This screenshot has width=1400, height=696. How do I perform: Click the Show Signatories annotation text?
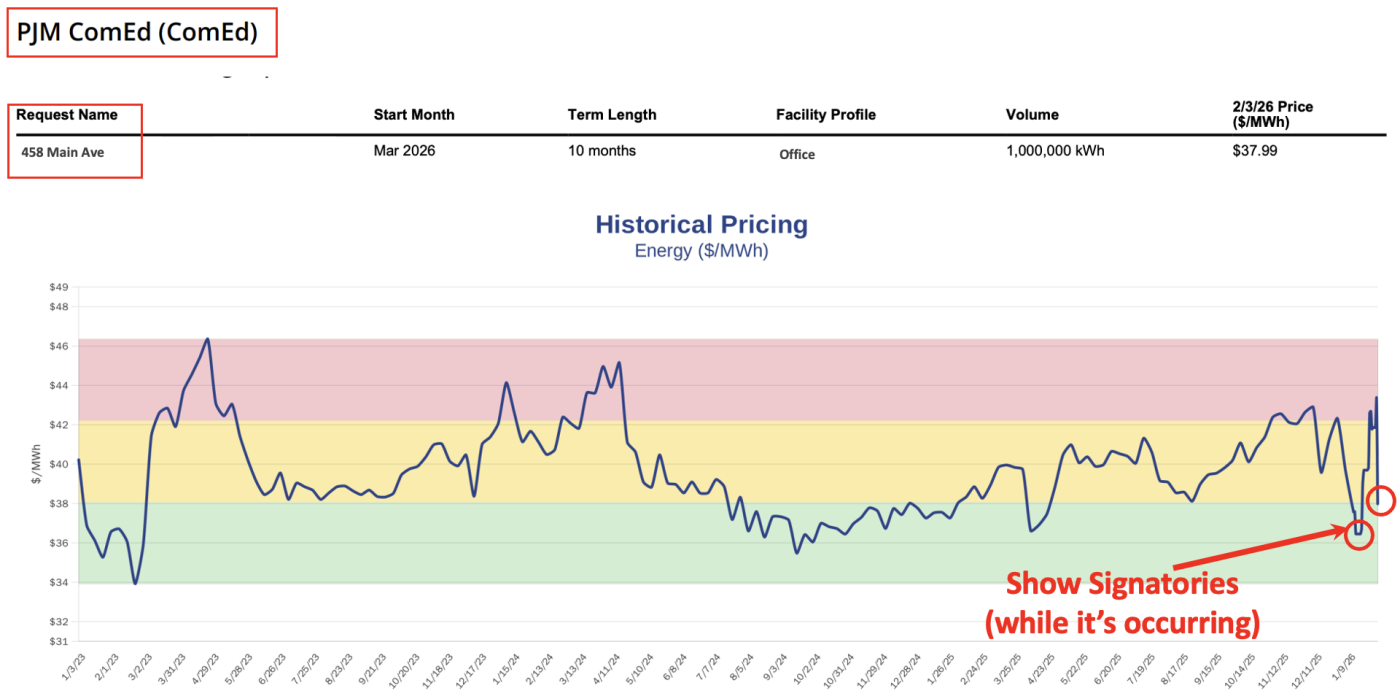click(x=1121, y=584)
